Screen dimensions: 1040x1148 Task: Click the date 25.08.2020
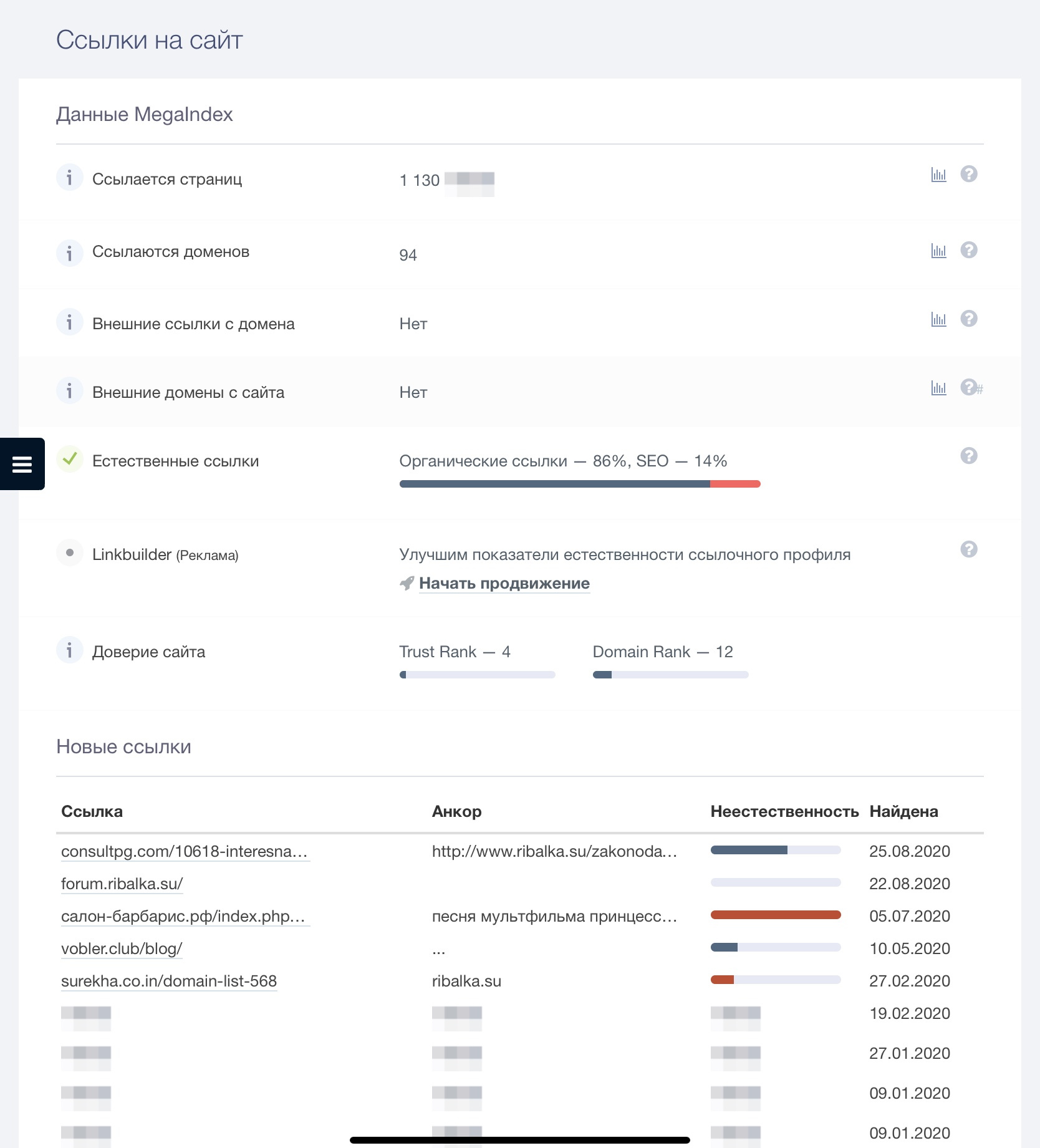(910, 851)
